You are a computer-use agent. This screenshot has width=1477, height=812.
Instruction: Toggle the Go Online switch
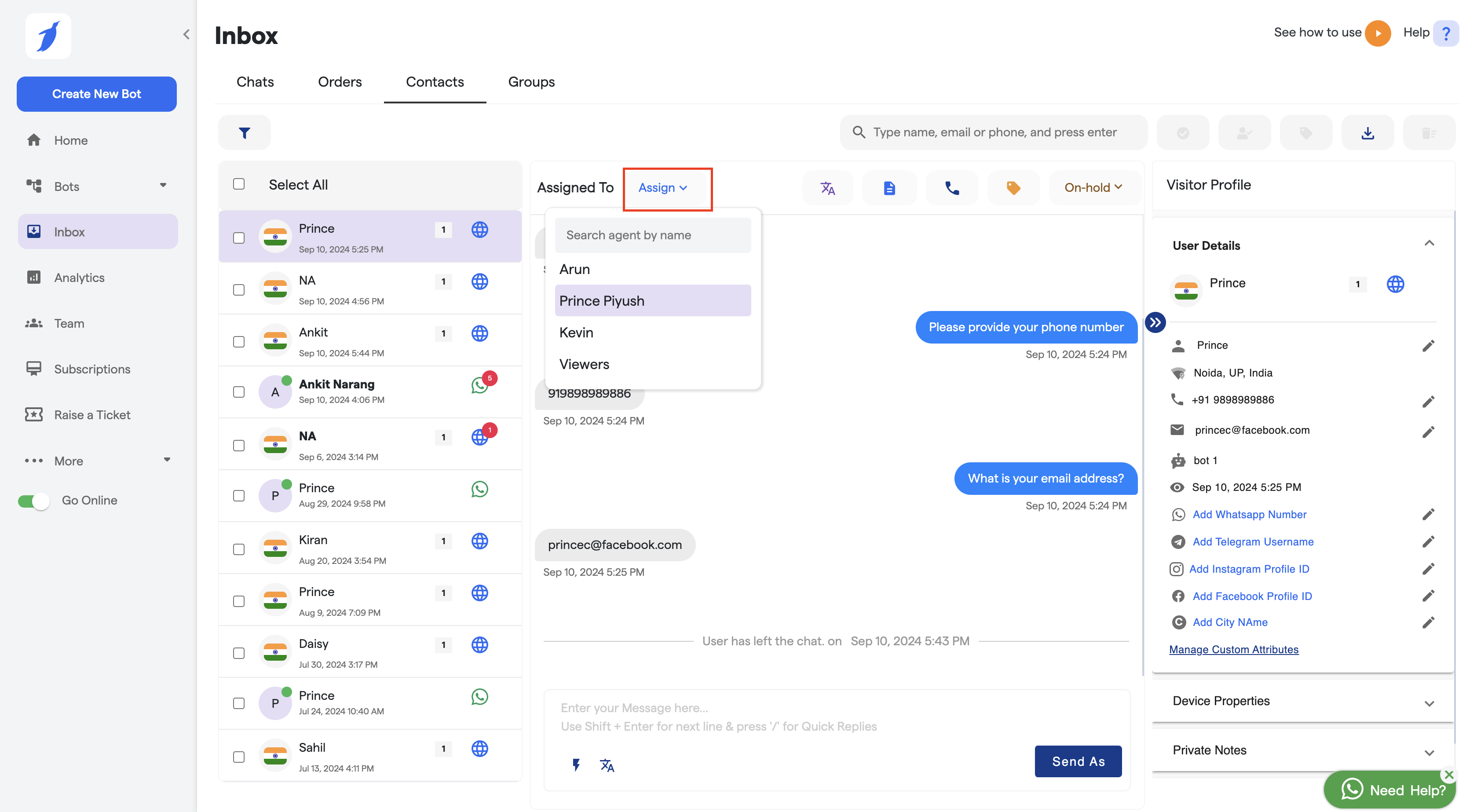[34, 501]
